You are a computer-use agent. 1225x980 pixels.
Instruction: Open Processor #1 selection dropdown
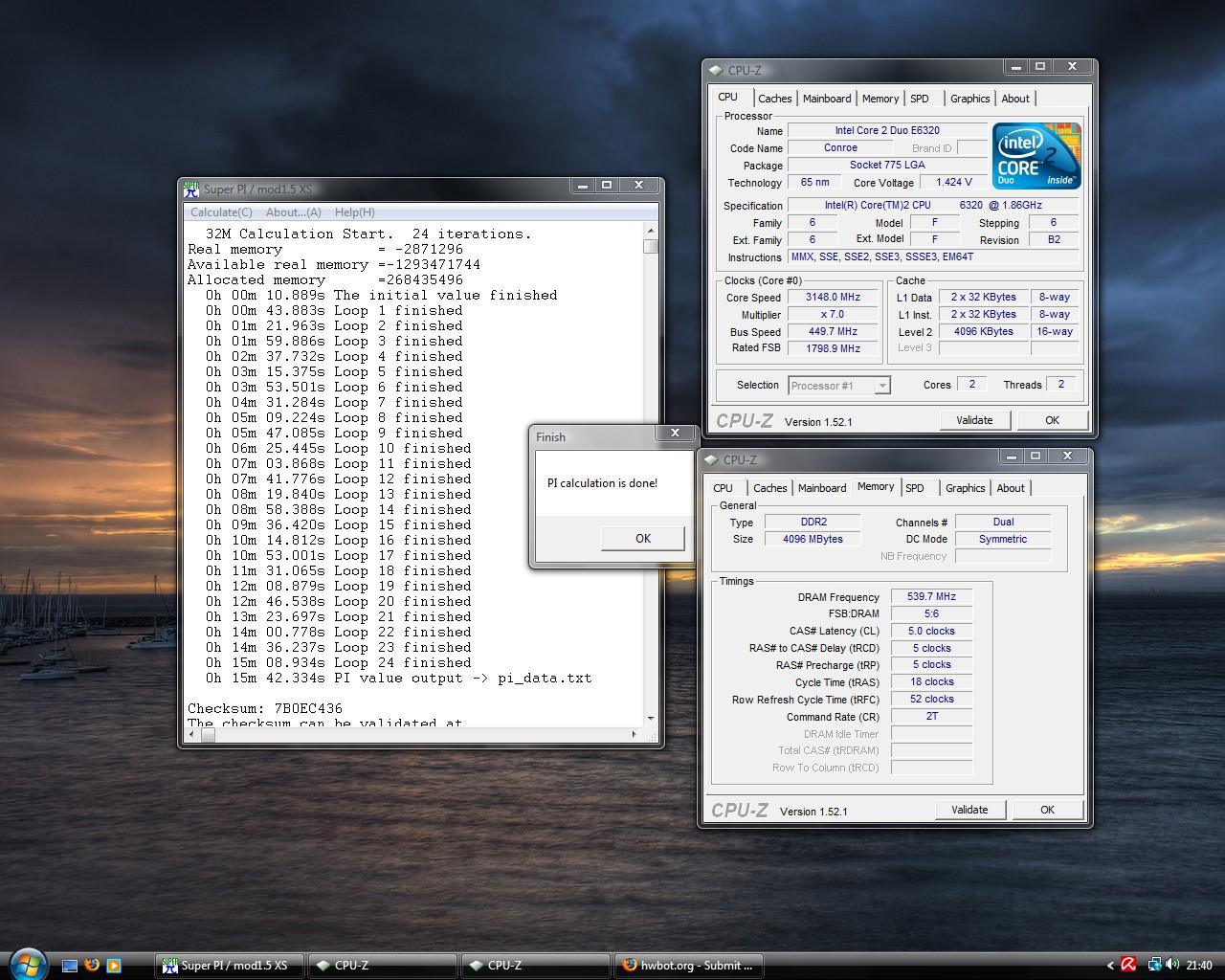point(838,386)
